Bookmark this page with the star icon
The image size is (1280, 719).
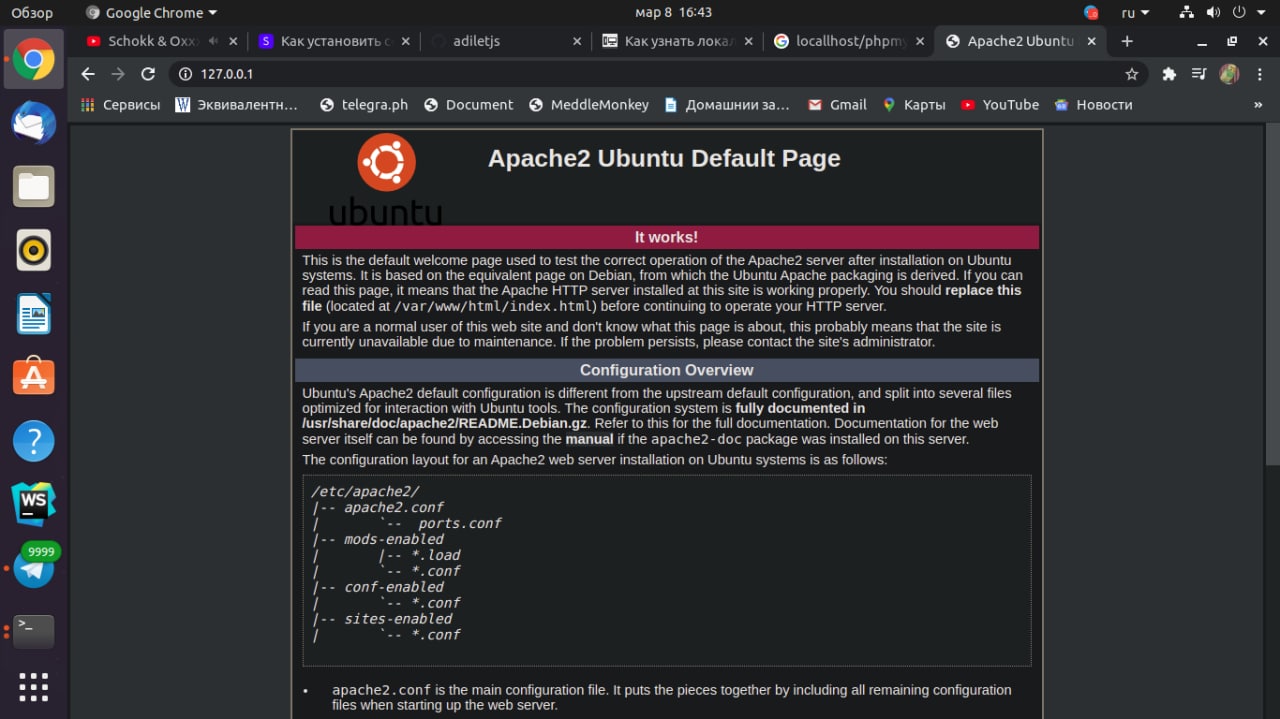click(x=1131, y=74)
